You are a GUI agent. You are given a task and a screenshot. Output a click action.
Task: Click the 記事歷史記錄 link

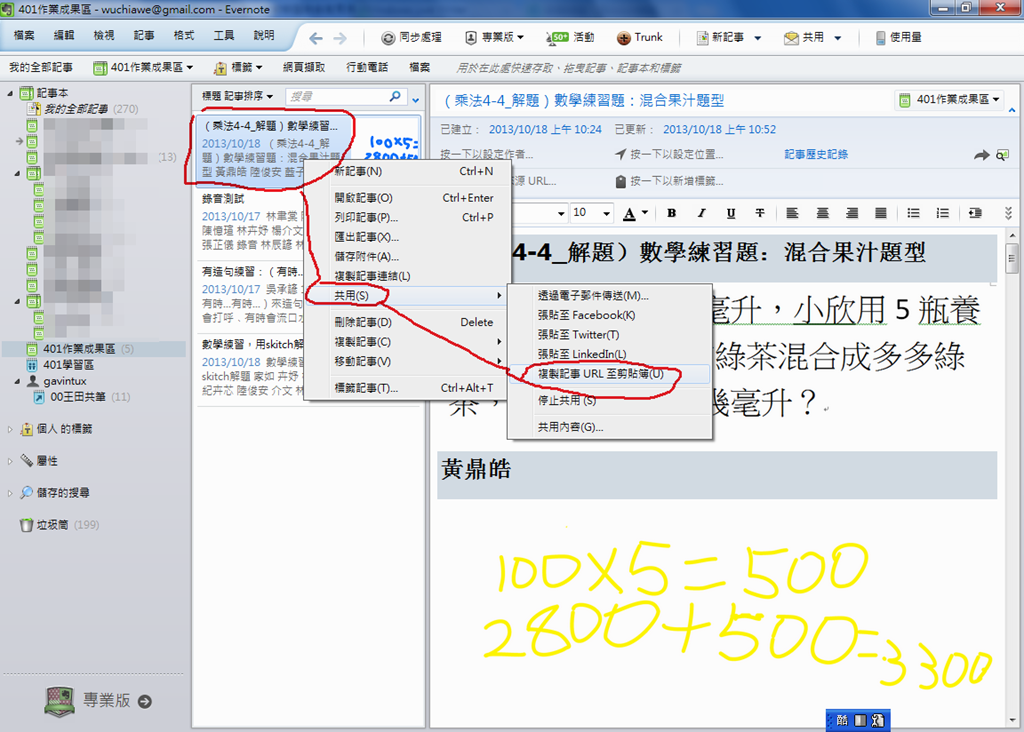point(815,155)
